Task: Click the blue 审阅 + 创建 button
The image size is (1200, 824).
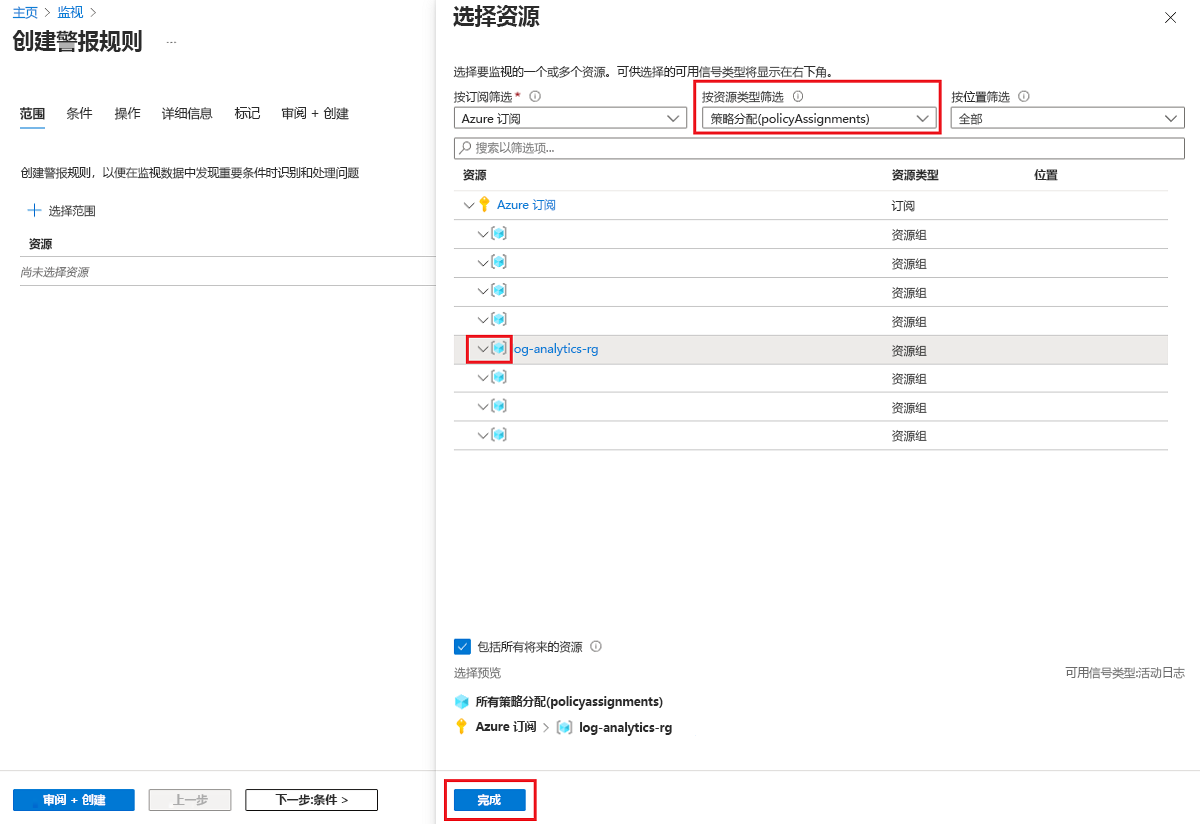Action: (74, 800)
